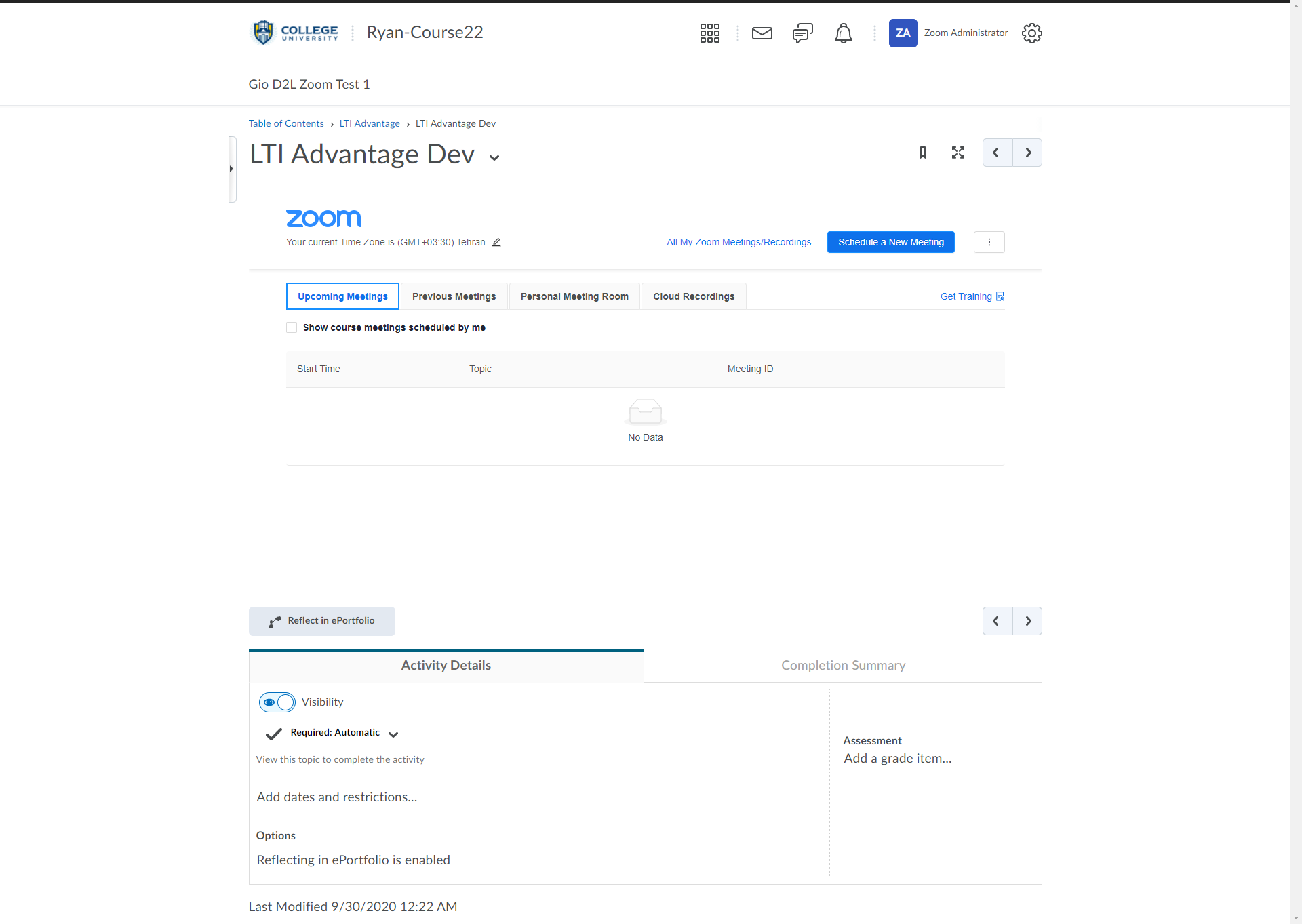Open the Required: Automatic completion dropdown
Viewport: 1302px width, 924px height.
pos(393,734)
